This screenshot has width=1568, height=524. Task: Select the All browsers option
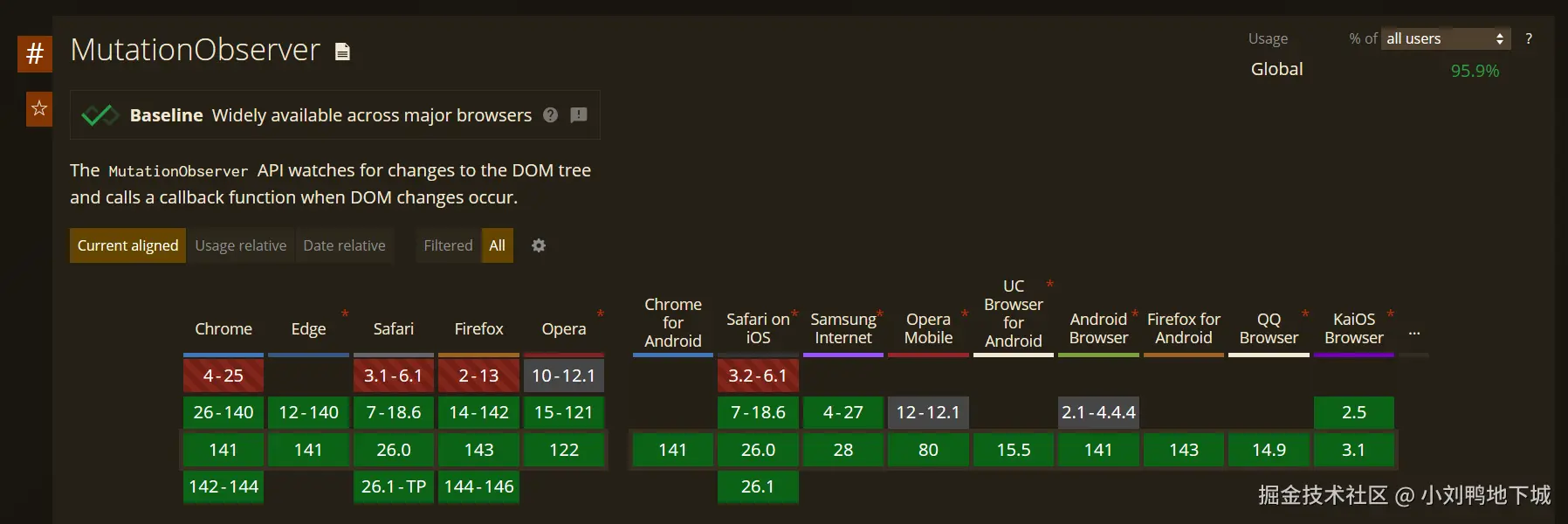click(497, 245)
